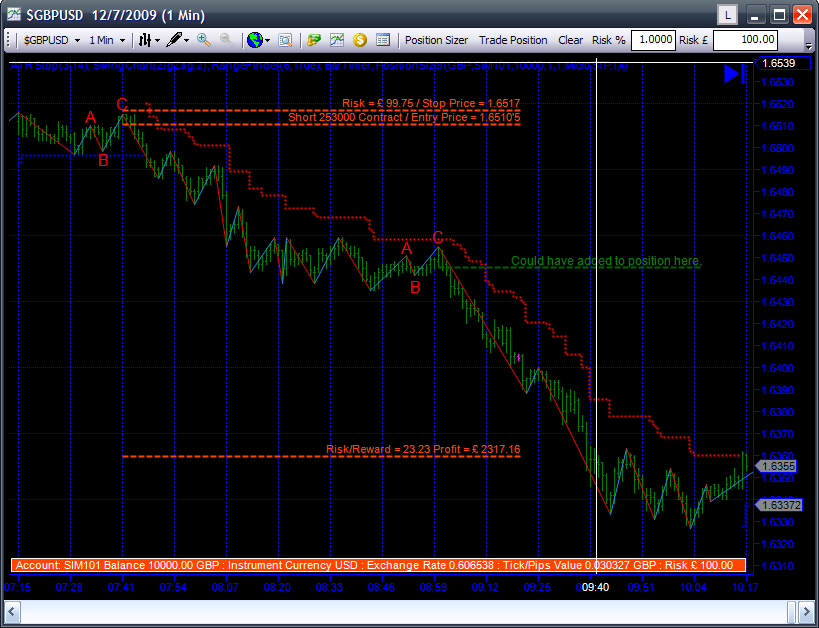Image resolution: width=819 pixels, height=628 pixels.
Task: Click the scrollbar thumb near right end
Action: [792, 611]
